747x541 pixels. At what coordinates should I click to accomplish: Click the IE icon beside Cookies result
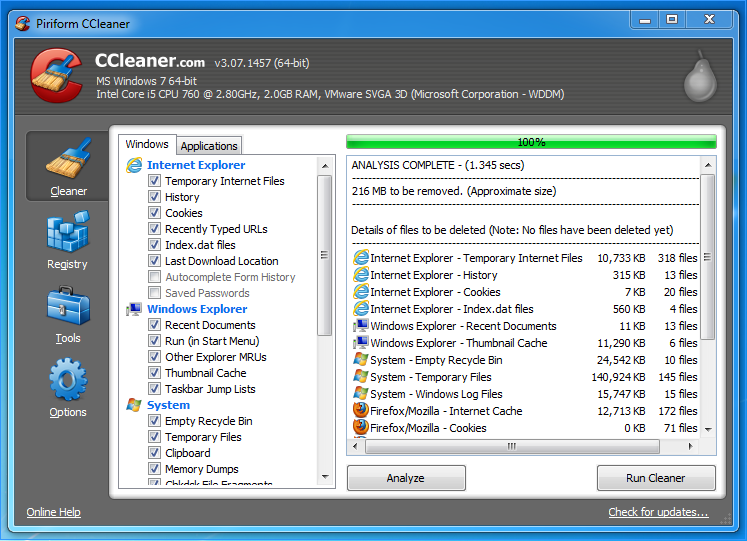(361, 292)
